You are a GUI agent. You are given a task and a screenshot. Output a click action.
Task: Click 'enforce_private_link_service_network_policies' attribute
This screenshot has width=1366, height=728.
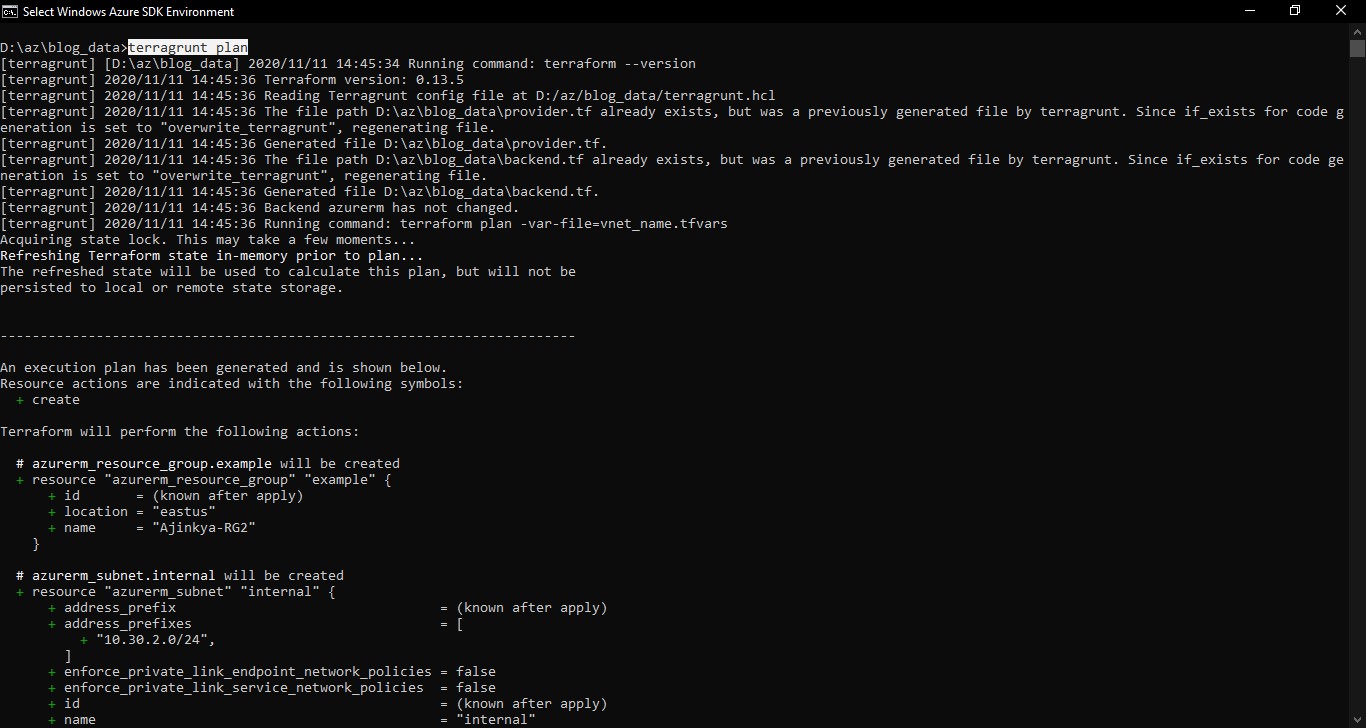pyautogui.click(x=244, y=688)
